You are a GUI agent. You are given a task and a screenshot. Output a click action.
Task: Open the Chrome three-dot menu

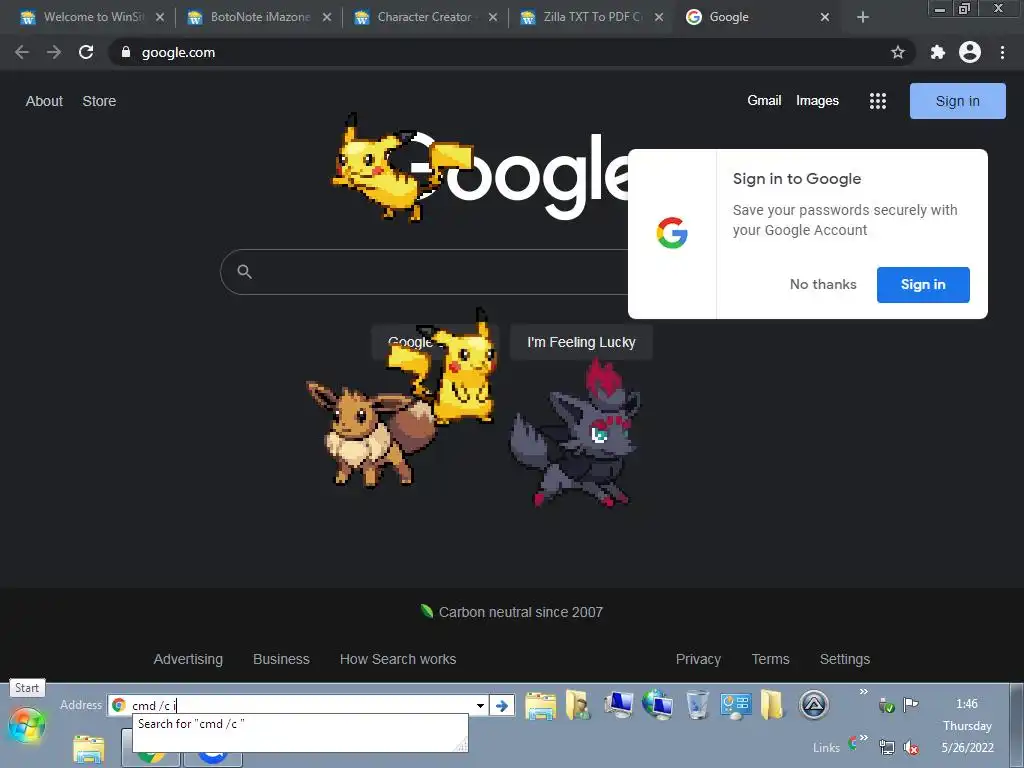pos(1002,52)
